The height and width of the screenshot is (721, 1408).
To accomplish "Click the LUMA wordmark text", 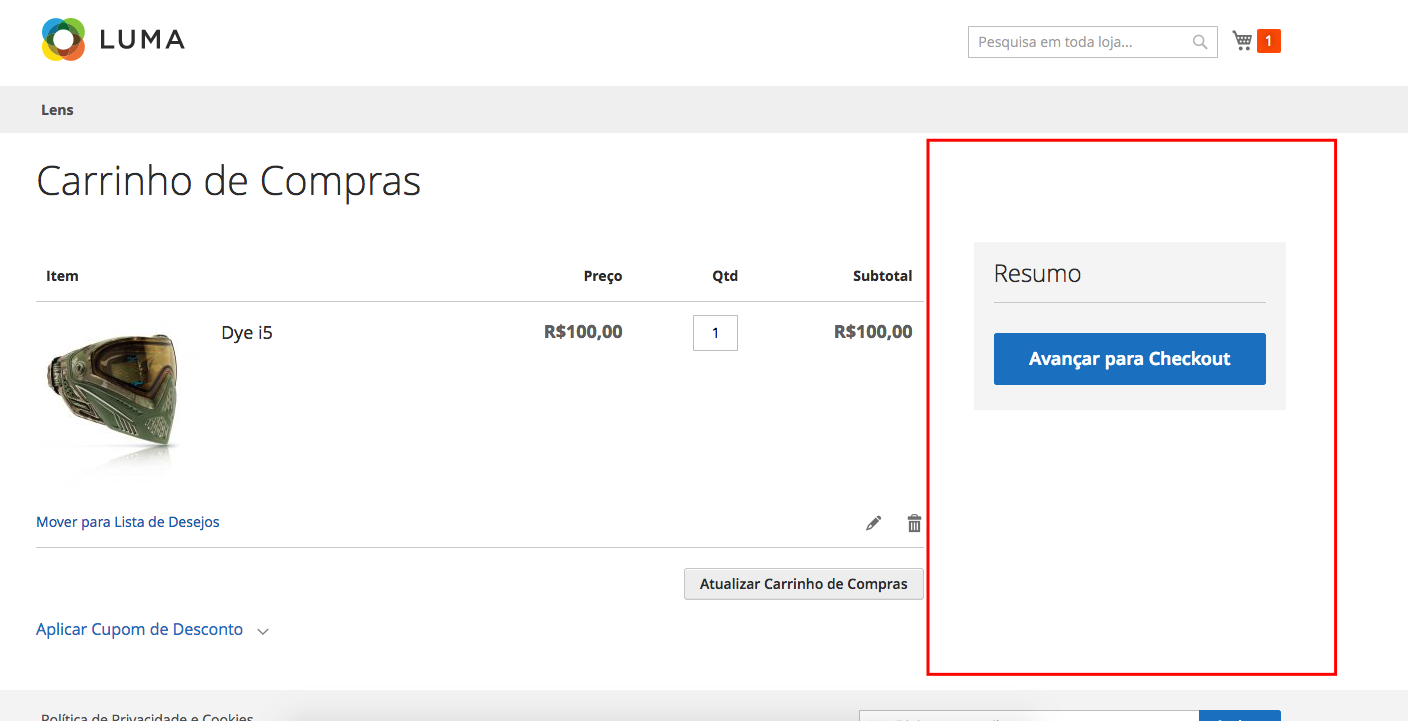I will (142, 40).
